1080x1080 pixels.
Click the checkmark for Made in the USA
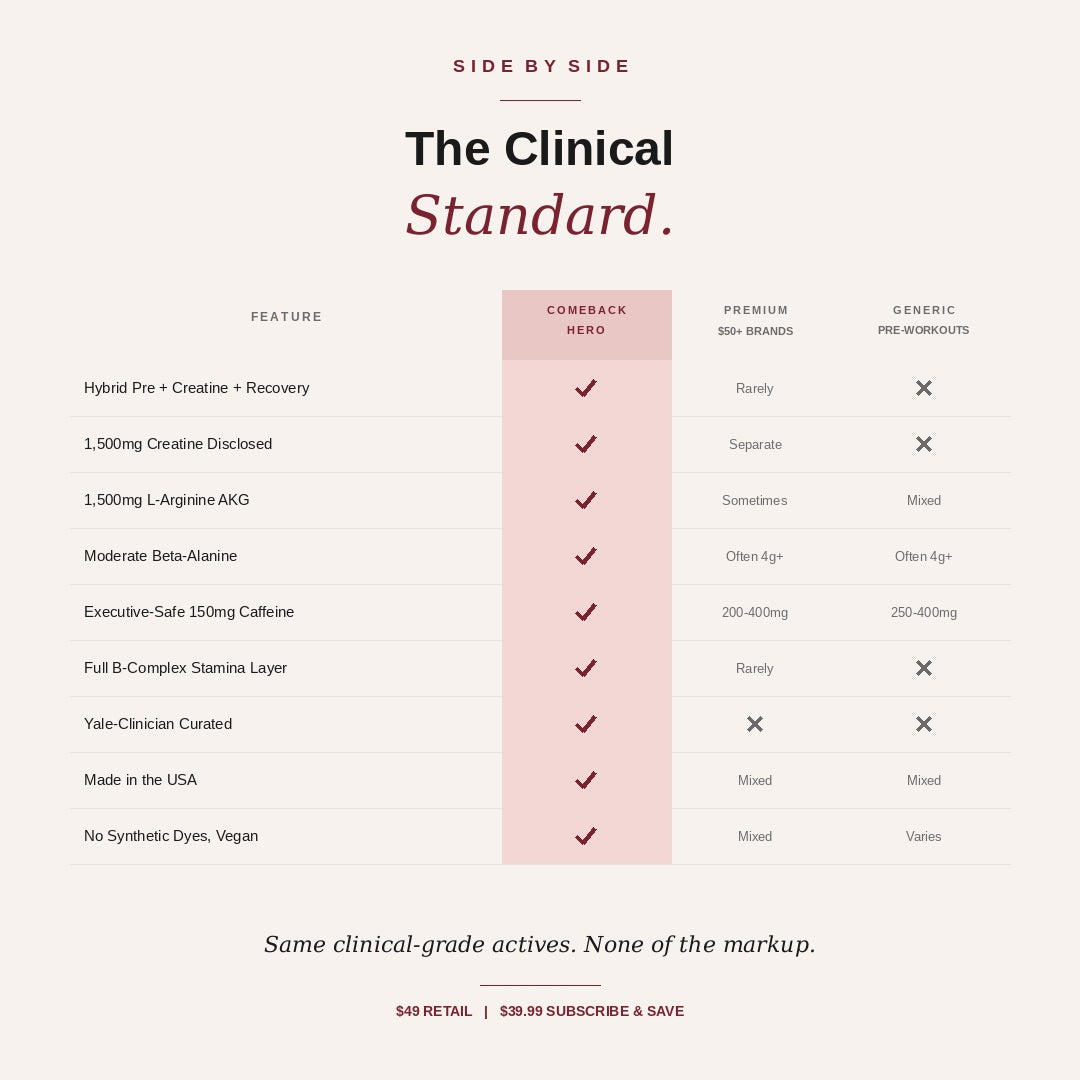pos(585,780)
